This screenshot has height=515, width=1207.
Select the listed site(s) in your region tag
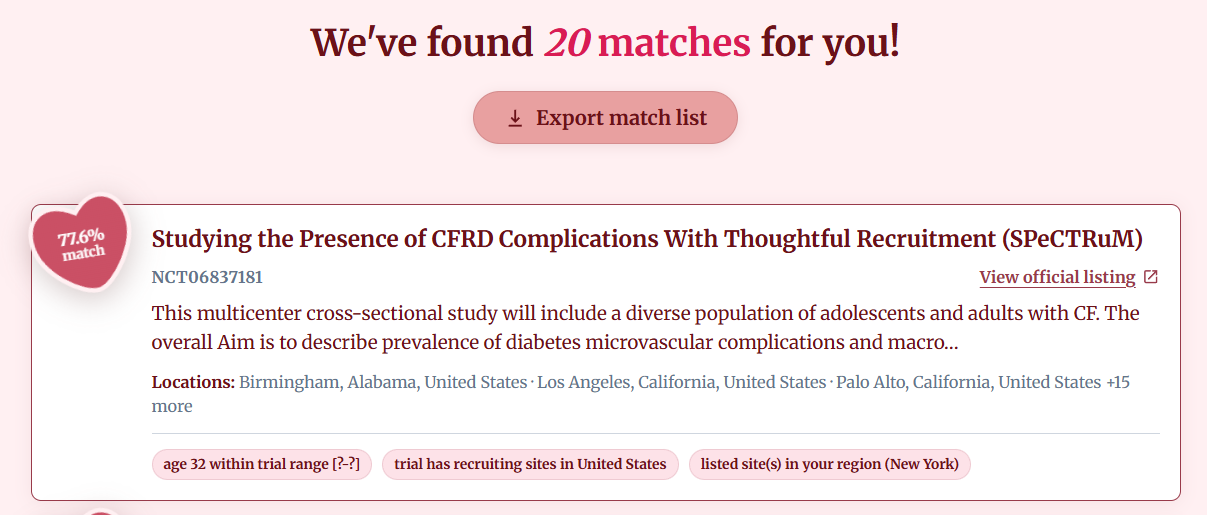click(x=830, y=464)
